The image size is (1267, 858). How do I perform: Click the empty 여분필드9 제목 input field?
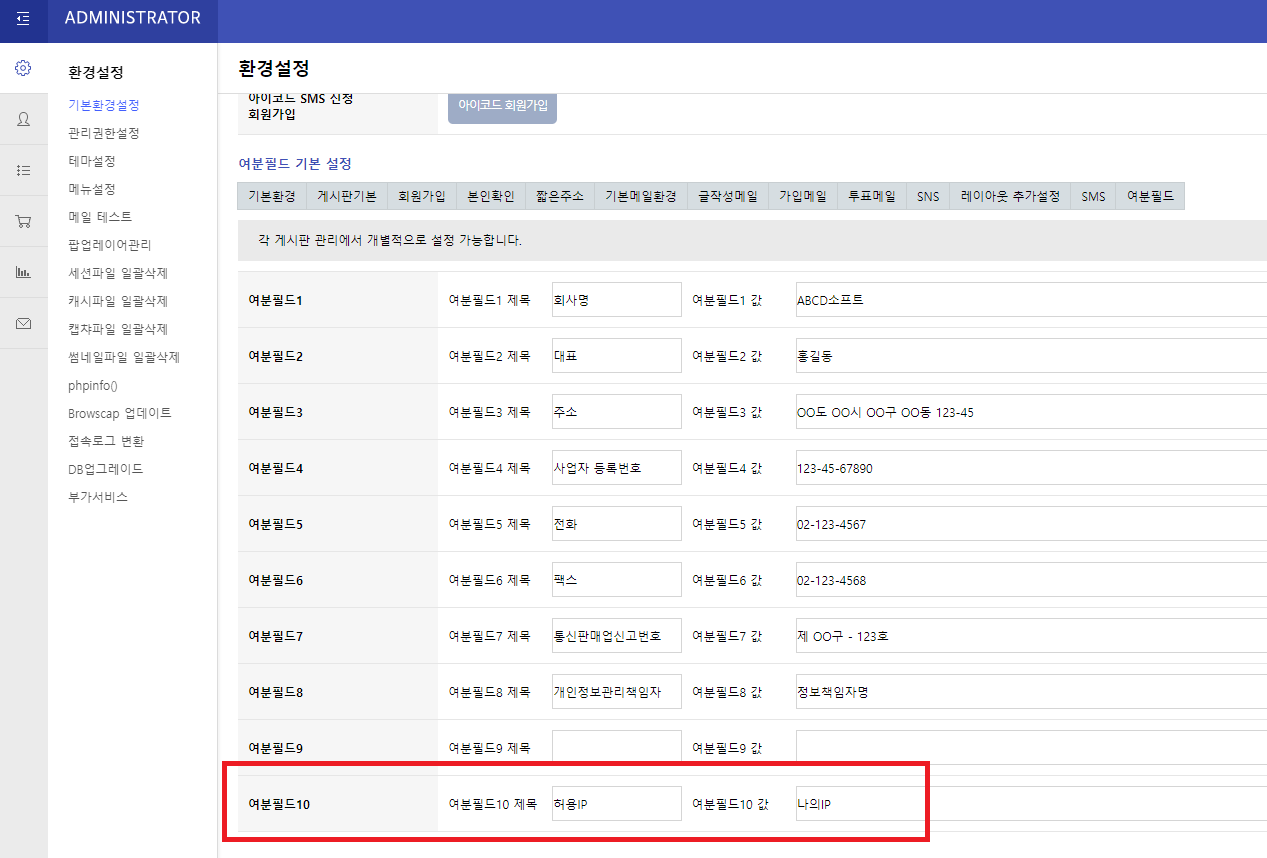(x=616, y=748)
